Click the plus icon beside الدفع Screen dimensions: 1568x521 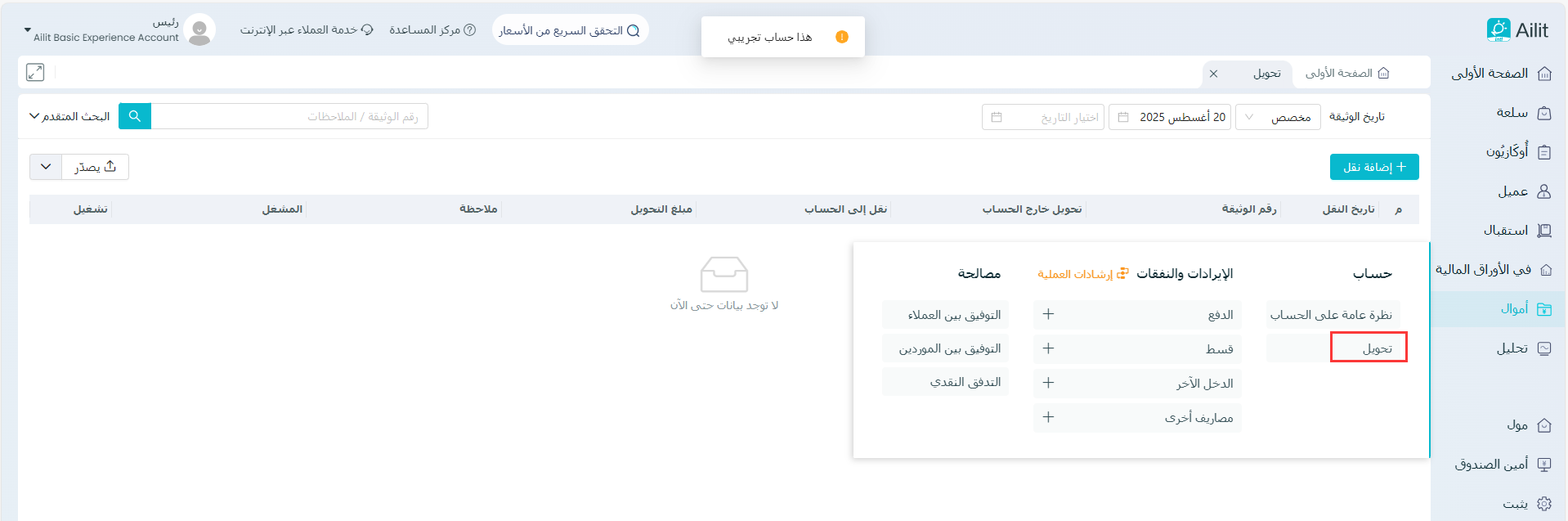(1048, 314)
